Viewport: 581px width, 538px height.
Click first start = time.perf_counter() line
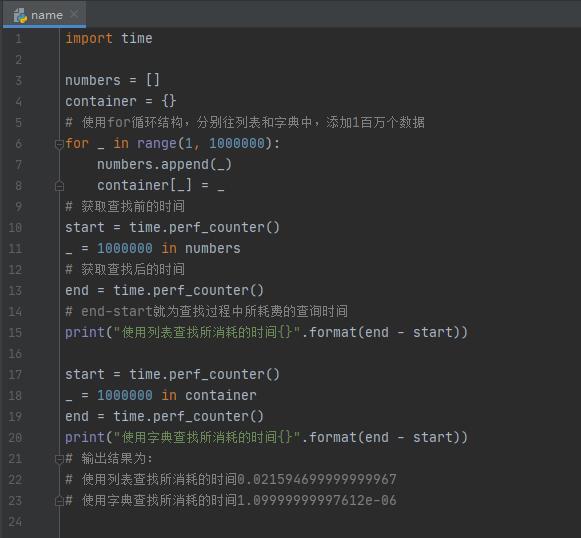pos(172,227)
